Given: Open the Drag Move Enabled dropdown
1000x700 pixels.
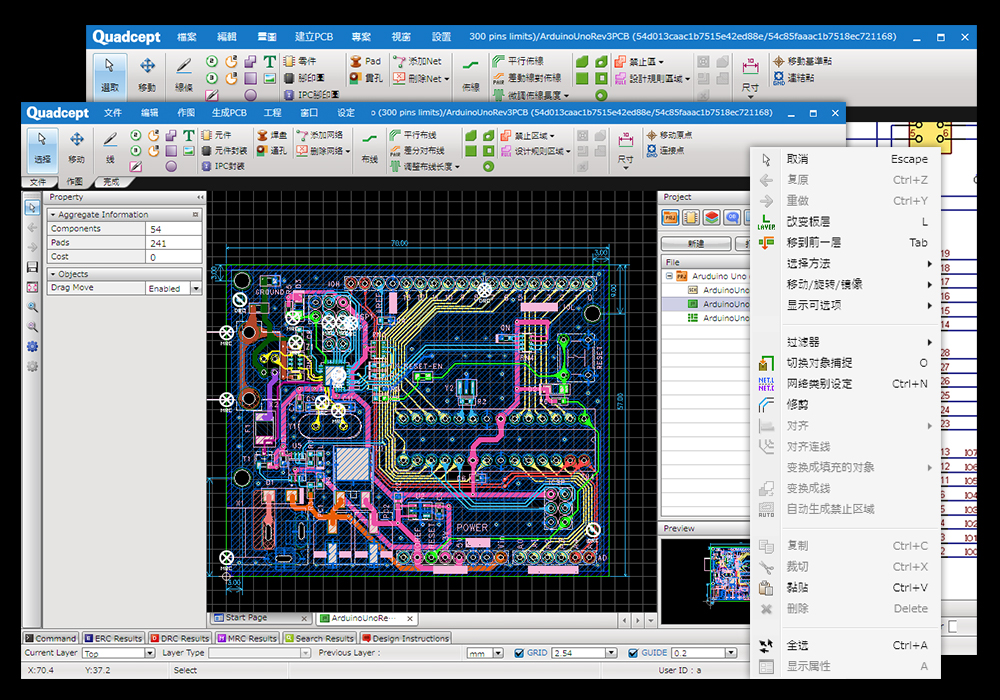Looking at the screenshot, I should 196,288.
